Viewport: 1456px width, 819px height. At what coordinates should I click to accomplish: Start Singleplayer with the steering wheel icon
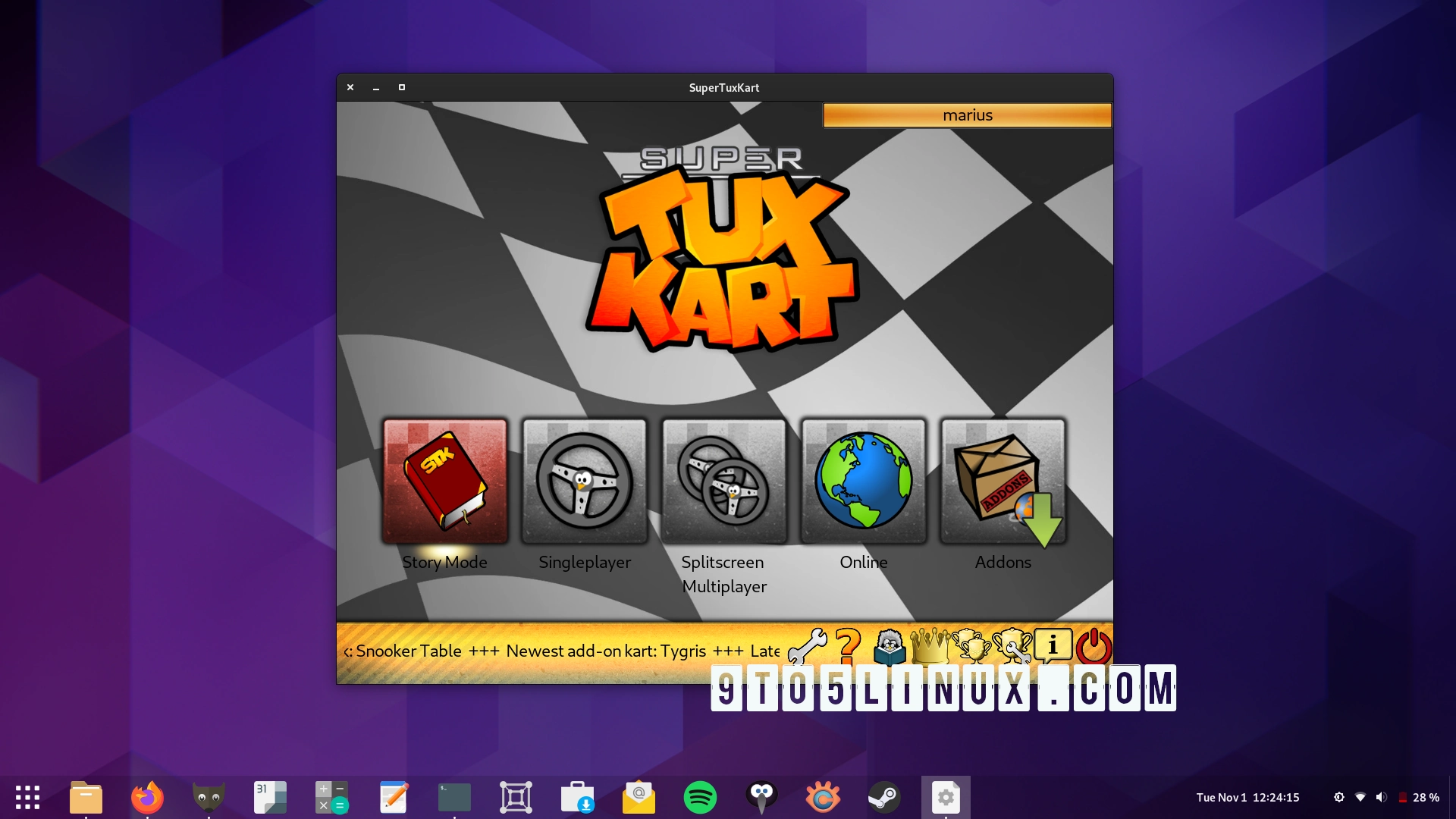coord(585,481)
